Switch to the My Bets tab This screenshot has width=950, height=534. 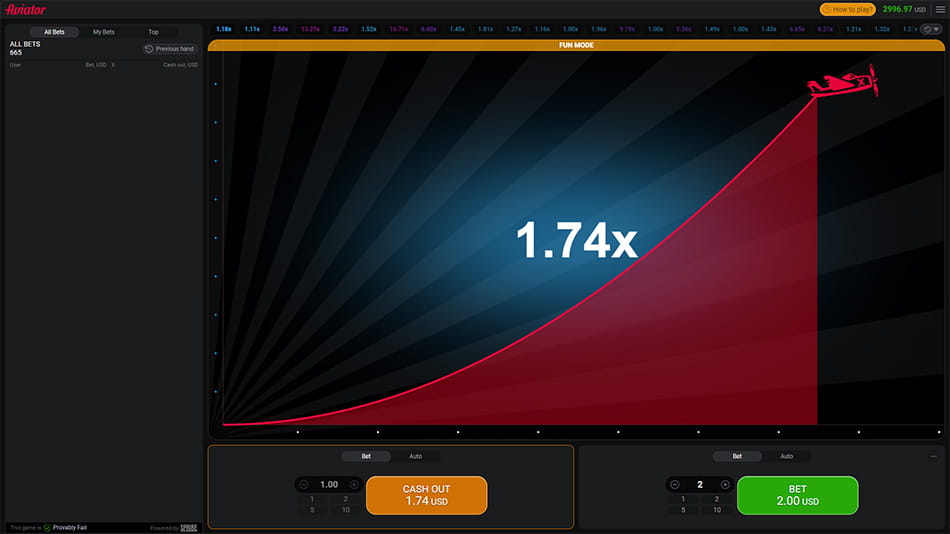tap(104, 32)
